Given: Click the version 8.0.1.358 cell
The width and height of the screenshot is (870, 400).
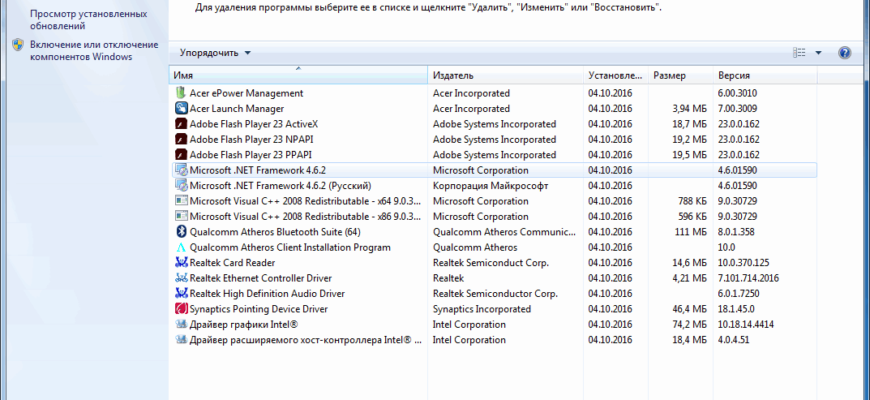Looking at the screenshot, I should point(736,232).
